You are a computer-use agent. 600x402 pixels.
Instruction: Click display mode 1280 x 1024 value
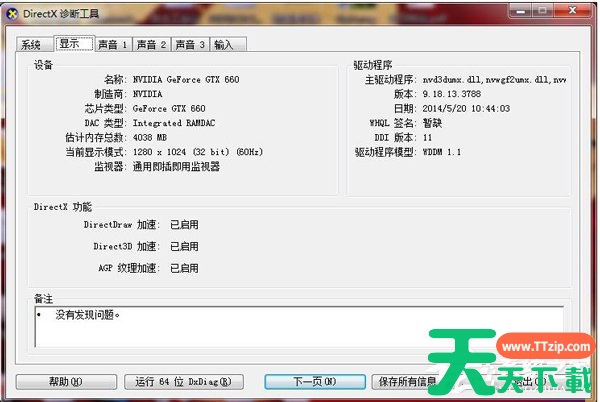198,152
